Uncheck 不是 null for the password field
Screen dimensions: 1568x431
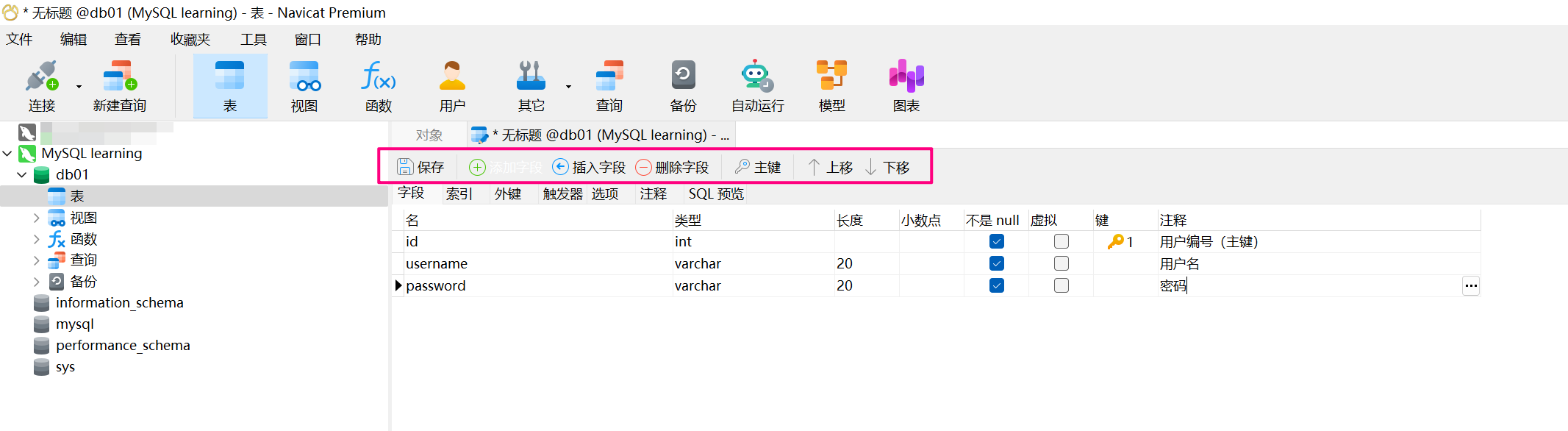coord(996,285)
